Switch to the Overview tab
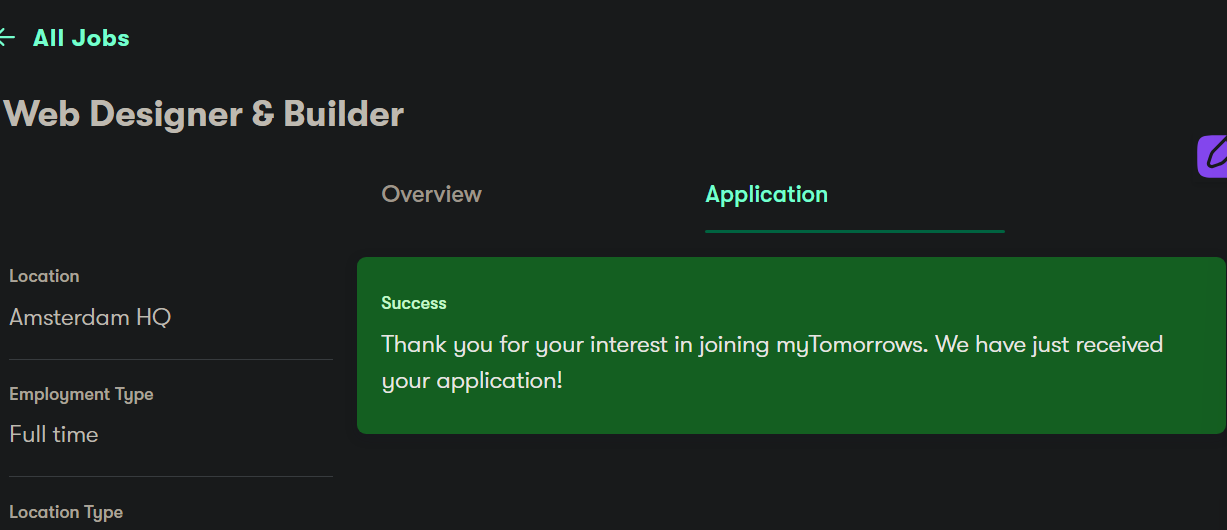 point(431,194)
